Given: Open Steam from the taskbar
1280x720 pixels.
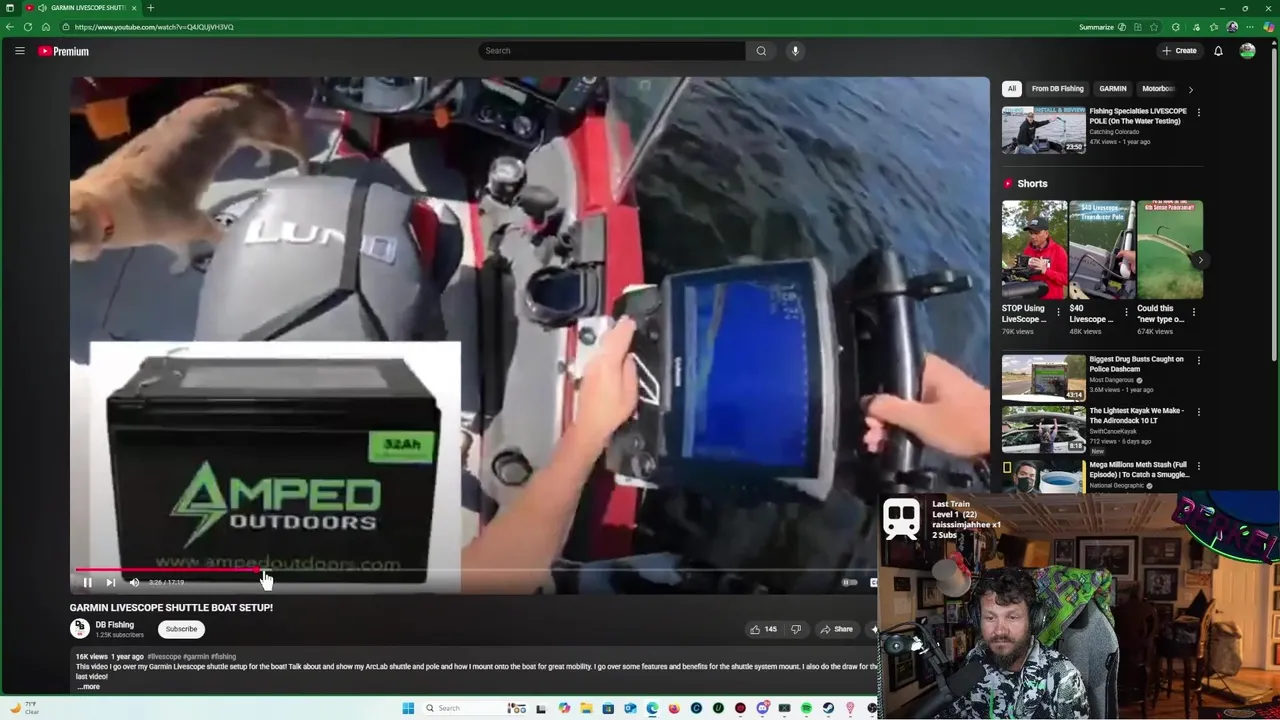Looking at the screenshot, I should click(x=828, y=708).
